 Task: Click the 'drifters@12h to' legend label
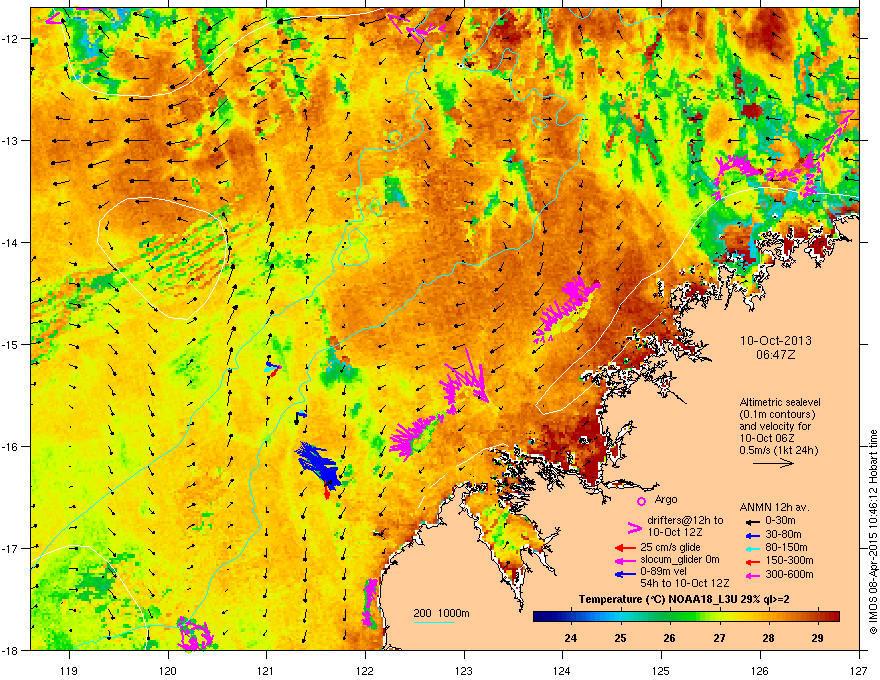pyautogui.click(x=685, y=521)
